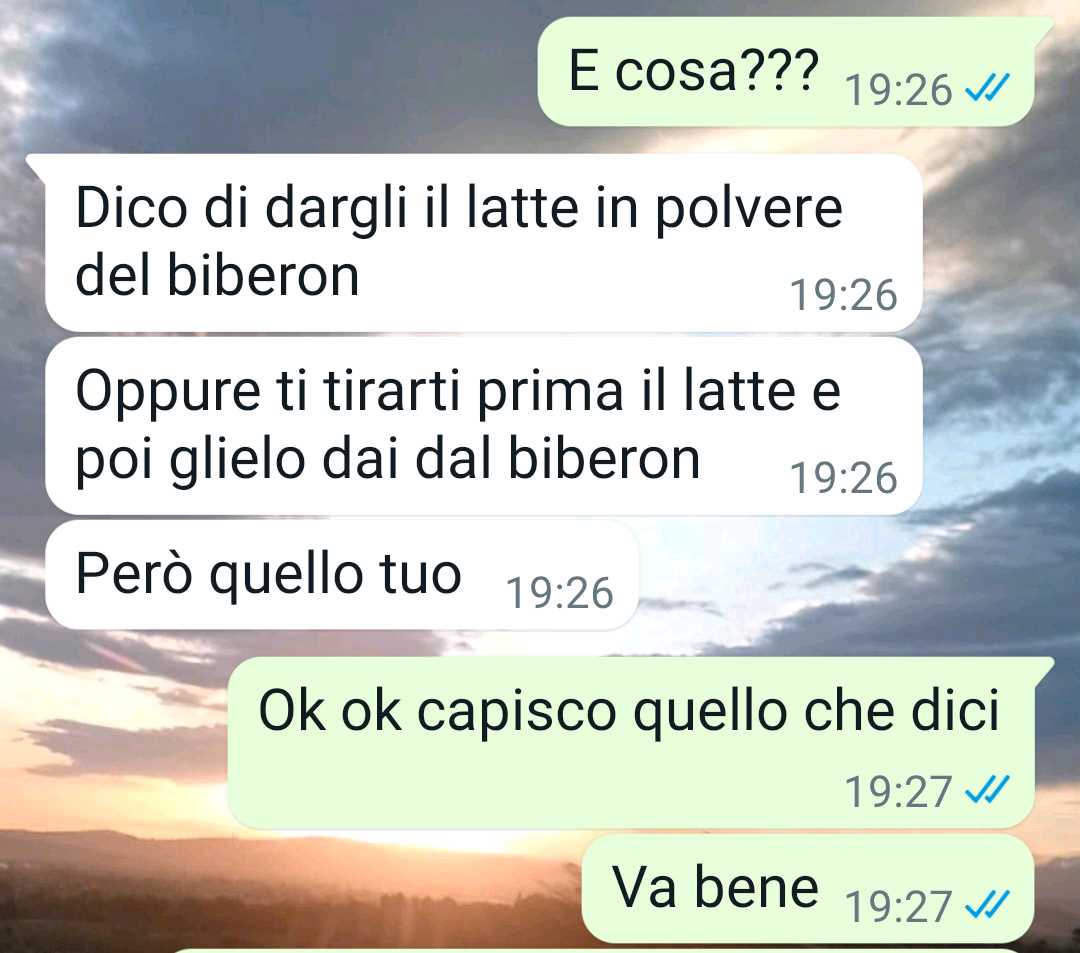Tap the 'Però quello tuo' bubble
The height and width of the screenshot is (953, 1080).
click(342, 575)
